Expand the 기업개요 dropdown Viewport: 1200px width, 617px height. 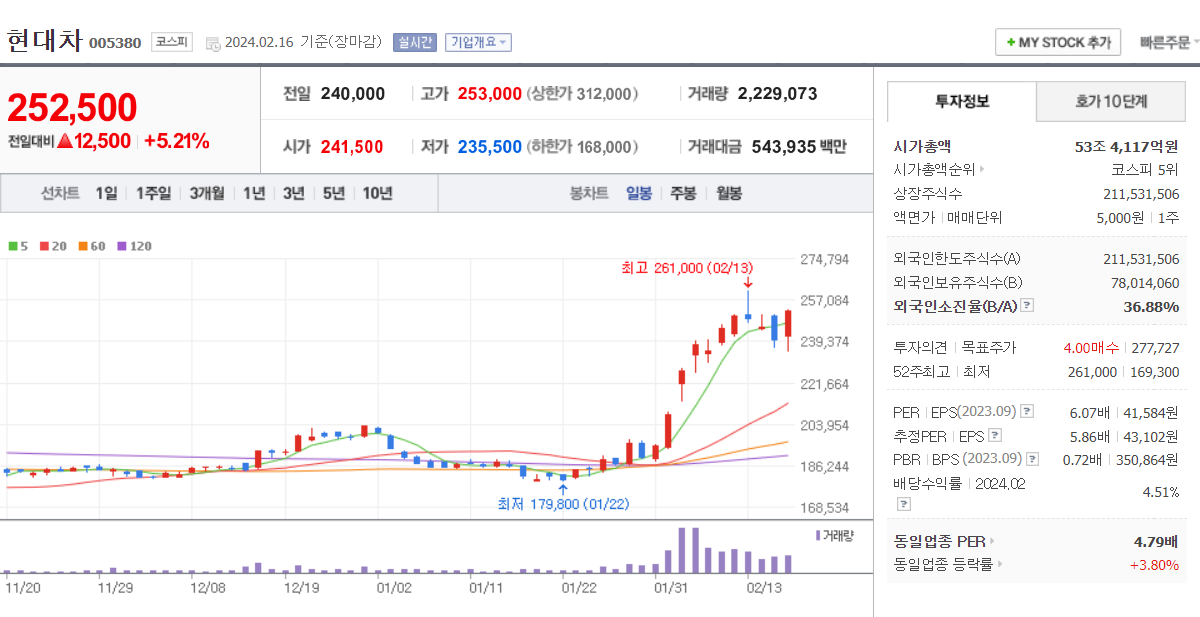478,42
